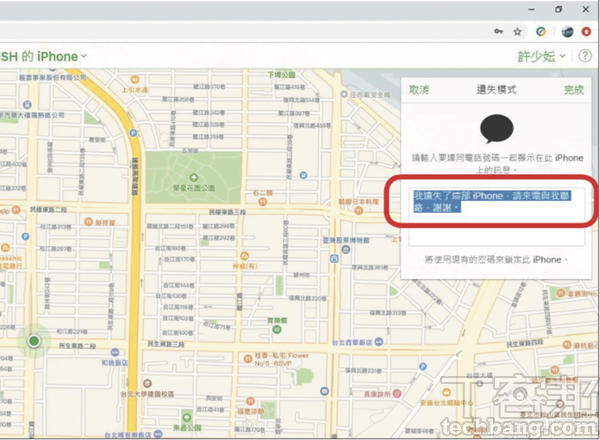Click the 伸威(有) orange shop marker
Image resolution: width=600 pixels, height=440 pixels.
click(244, 256)
